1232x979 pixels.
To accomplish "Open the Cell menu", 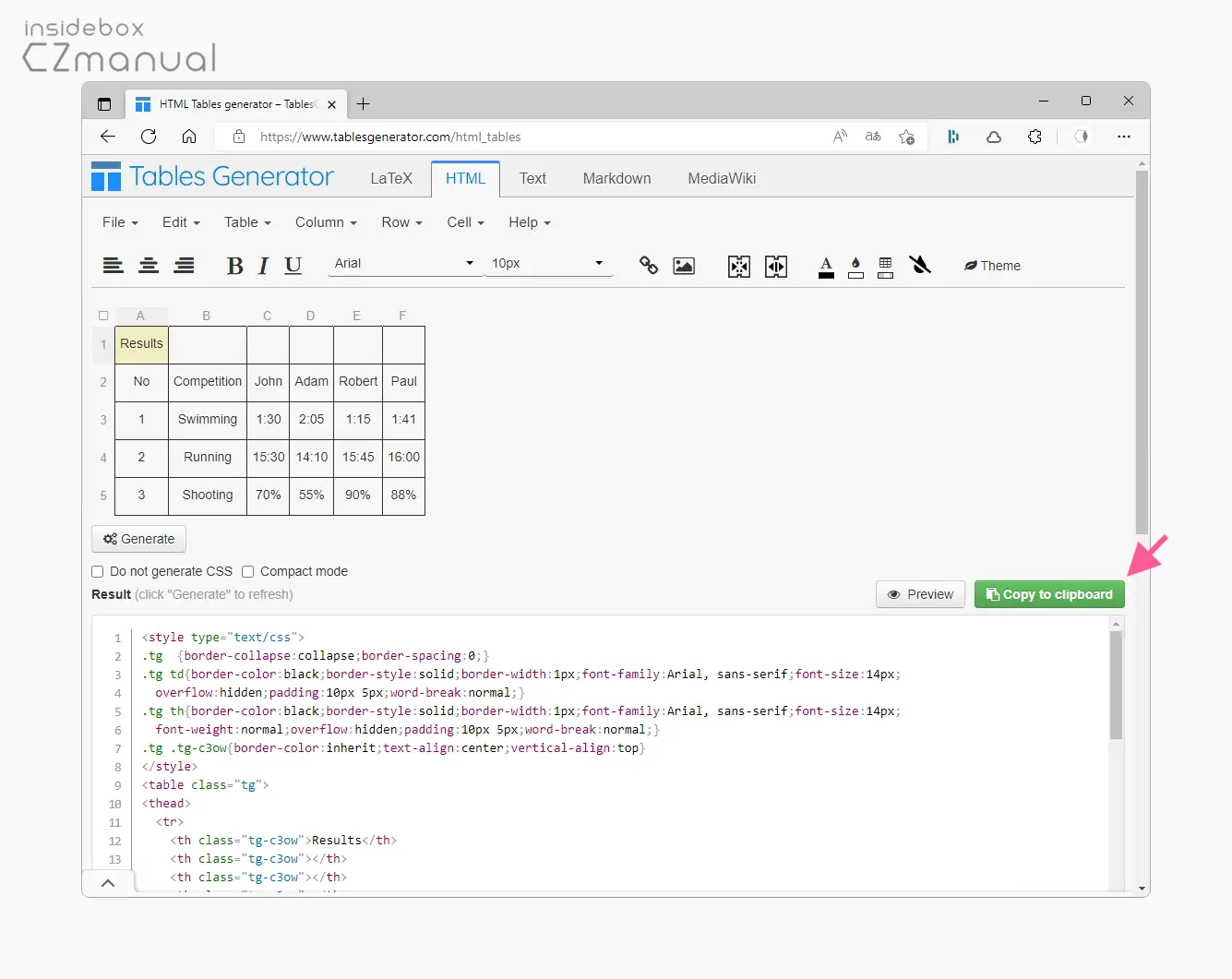I will (465, 222).
